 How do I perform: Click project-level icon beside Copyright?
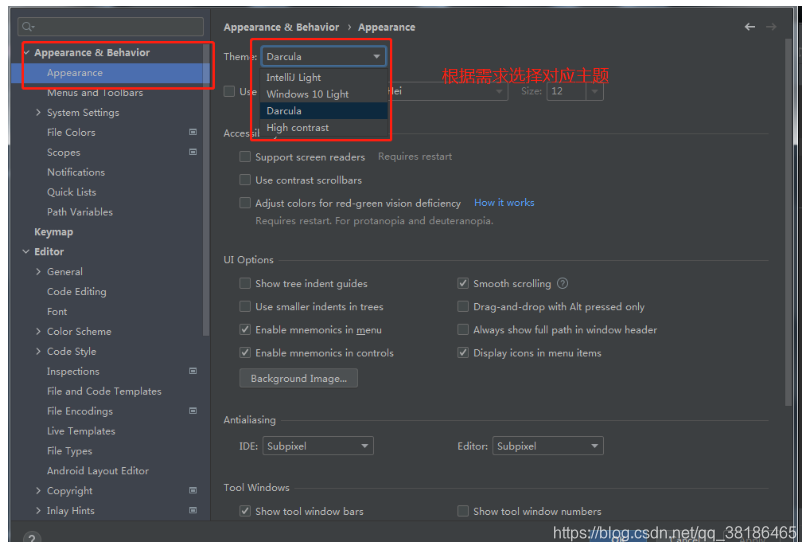193,490
